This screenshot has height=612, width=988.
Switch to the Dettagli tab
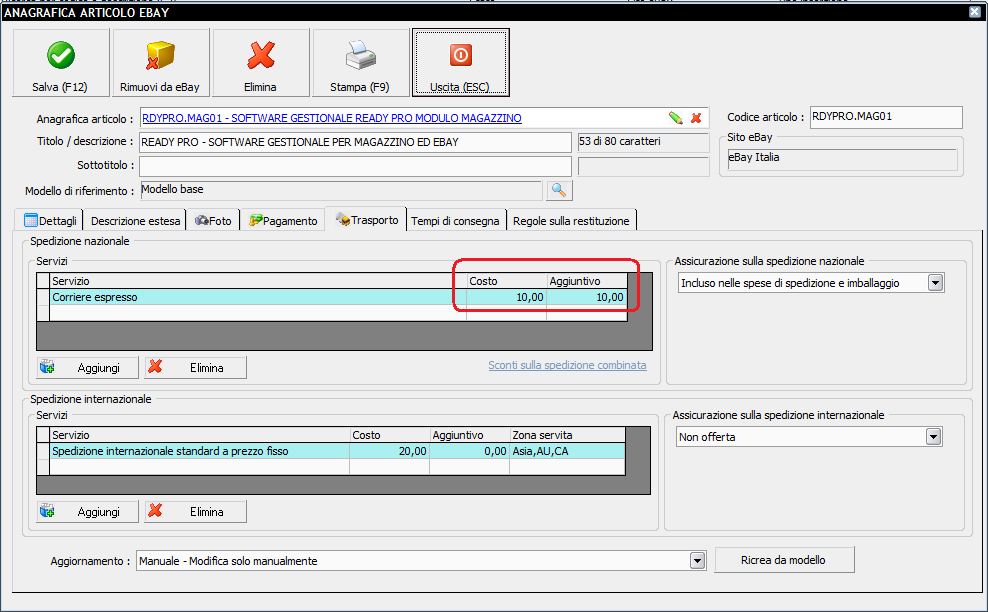pyautogui.click(x=50, y=221)
